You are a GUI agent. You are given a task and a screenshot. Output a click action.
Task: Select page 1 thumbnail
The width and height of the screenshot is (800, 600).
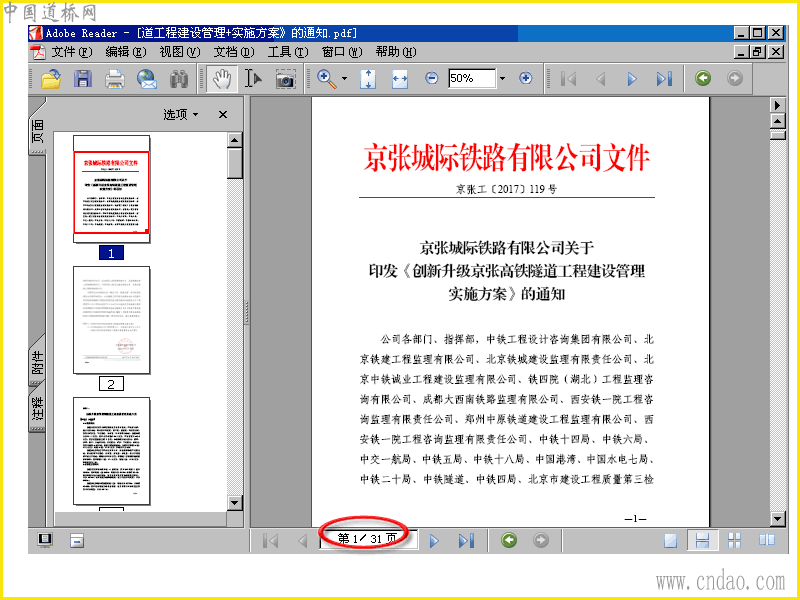(111, 189)
